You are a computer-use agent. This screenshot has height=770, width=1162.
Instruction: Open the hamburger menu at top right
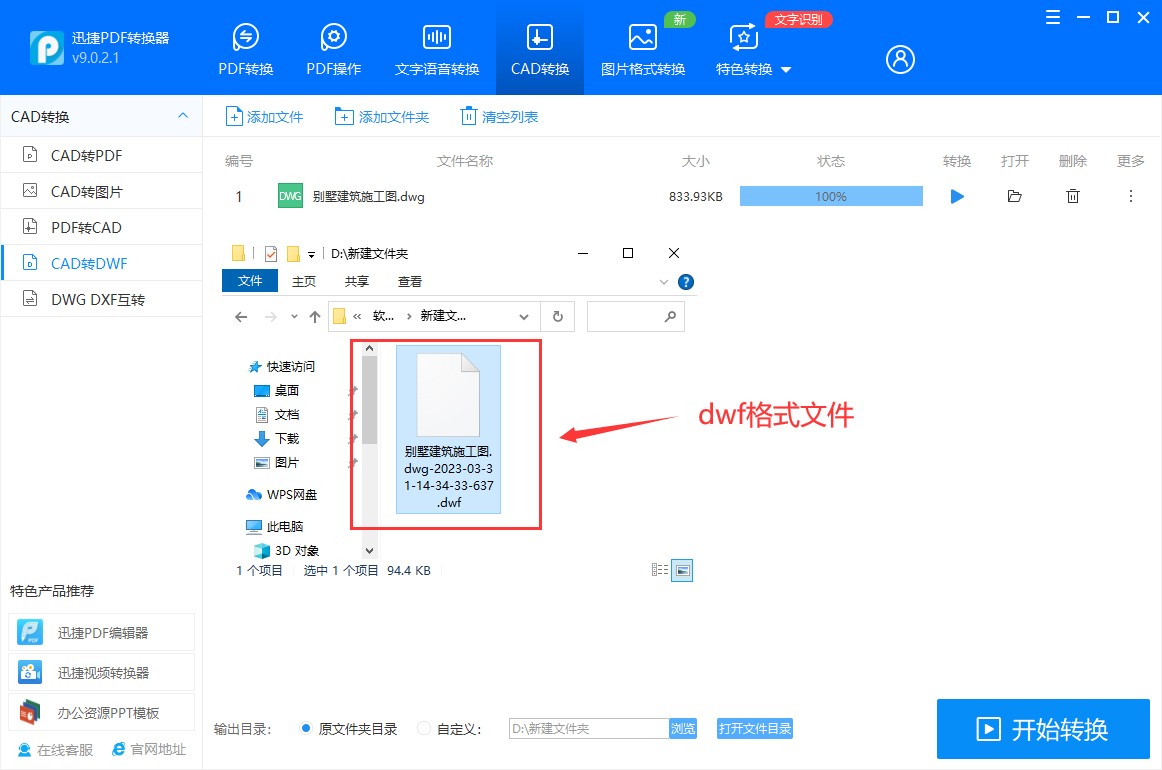pyautogui.click(x=1051, y=17)
